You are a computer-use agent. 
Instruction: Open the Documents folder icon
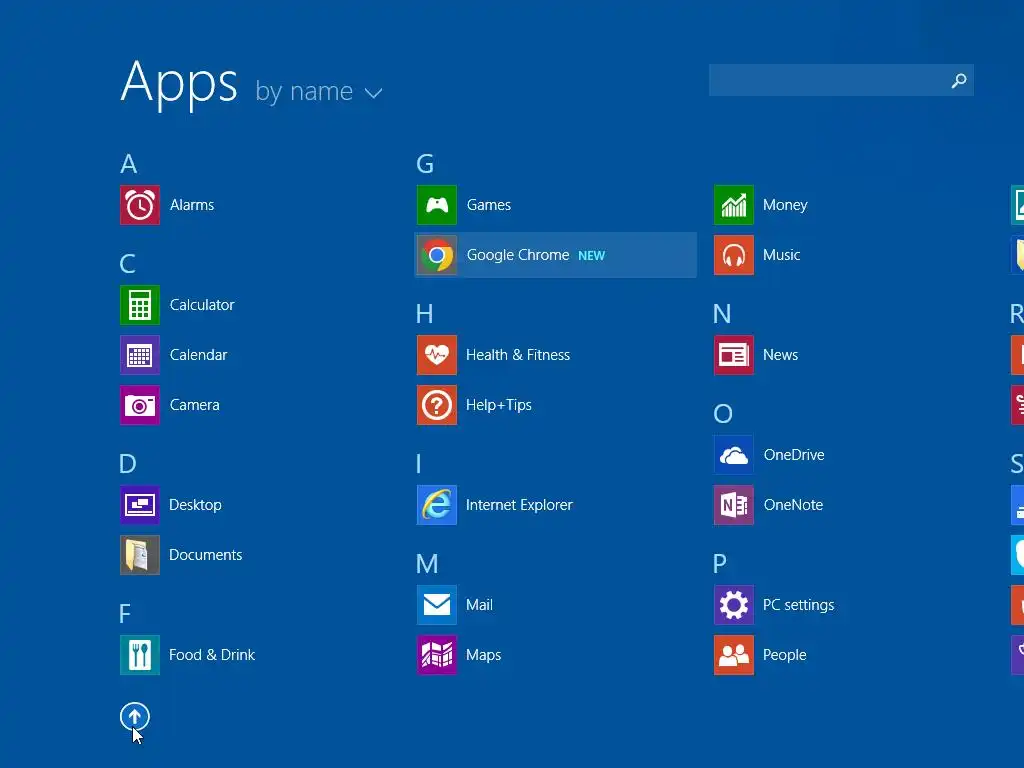point(140,555)
